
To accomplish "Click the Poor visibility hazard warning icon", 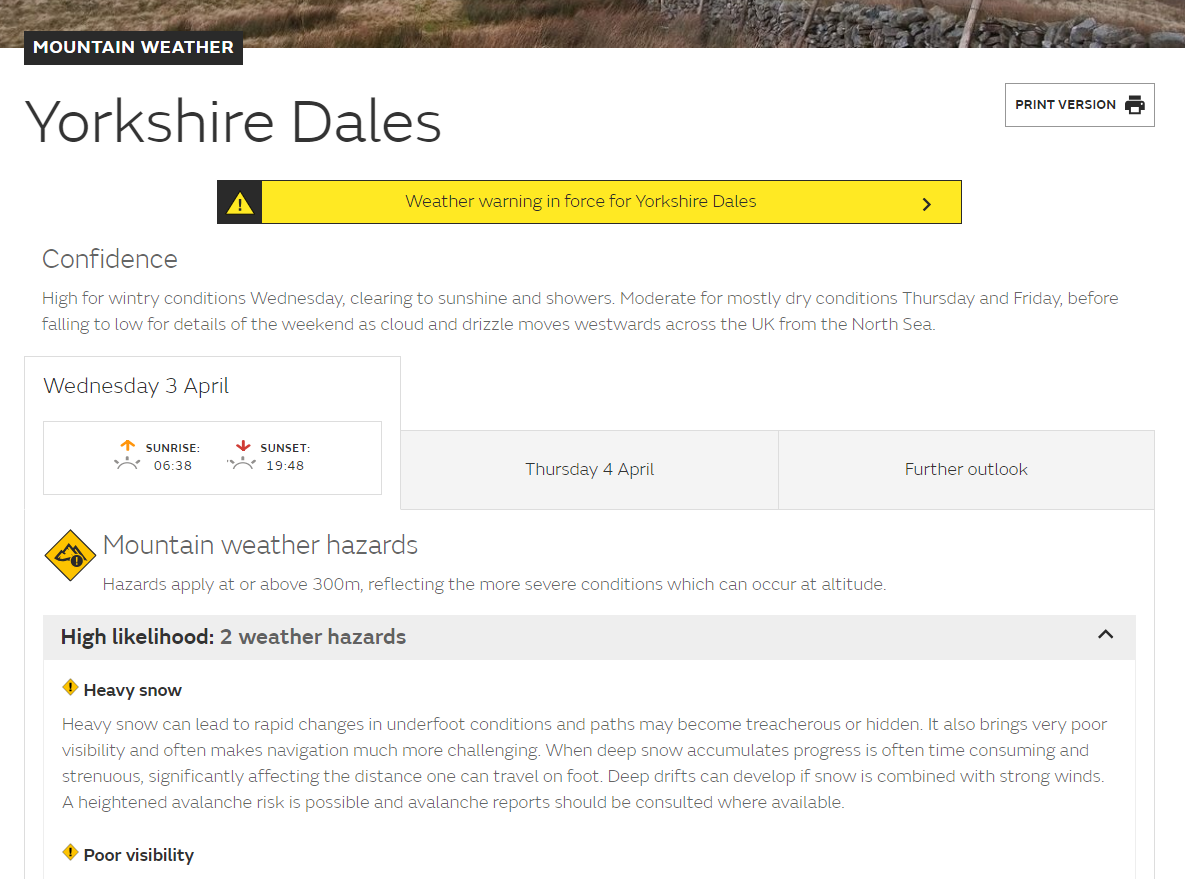I will [x=70, y=852].
